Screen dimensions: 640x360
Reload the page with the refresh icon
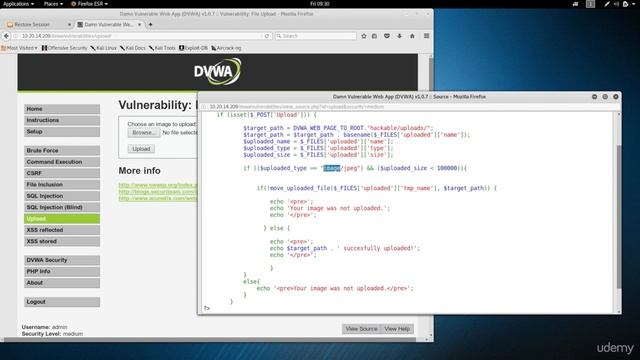point(267,36)
